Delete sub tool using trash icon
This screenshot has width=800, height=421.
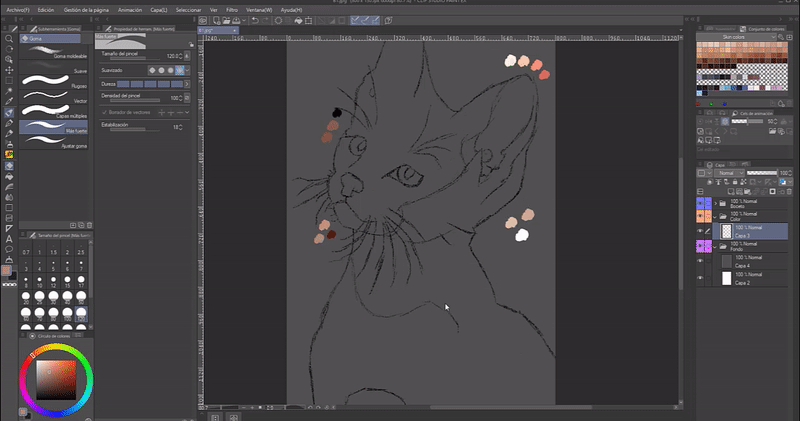point(87,226)
